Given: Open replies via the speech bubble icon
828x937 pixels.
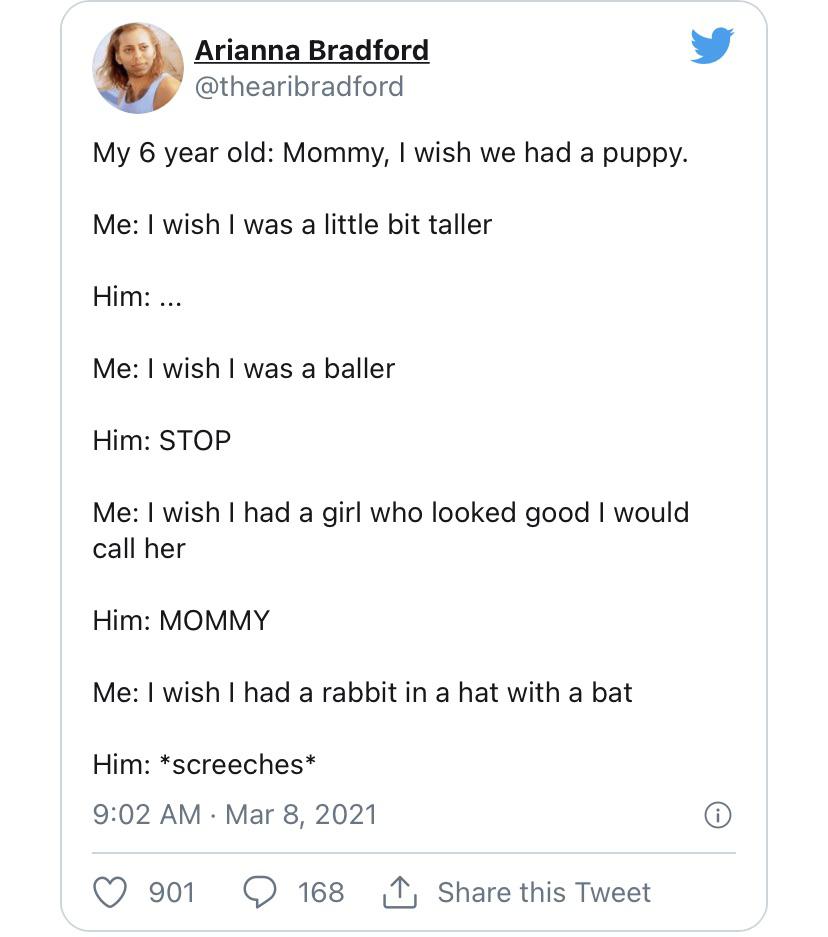Looking at the screenshot, I should (261, 892).
